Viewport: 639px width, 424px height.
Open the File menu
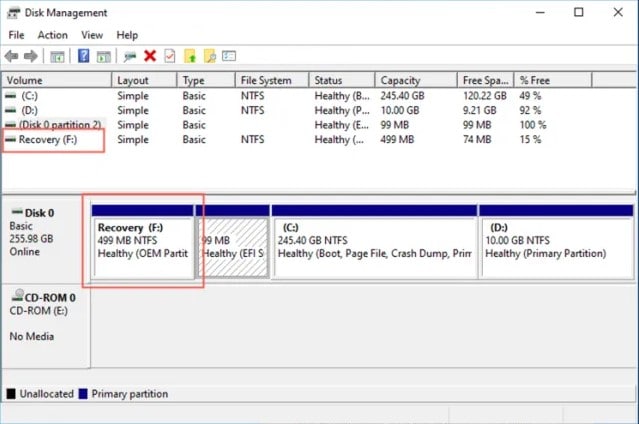coord(16,35)
